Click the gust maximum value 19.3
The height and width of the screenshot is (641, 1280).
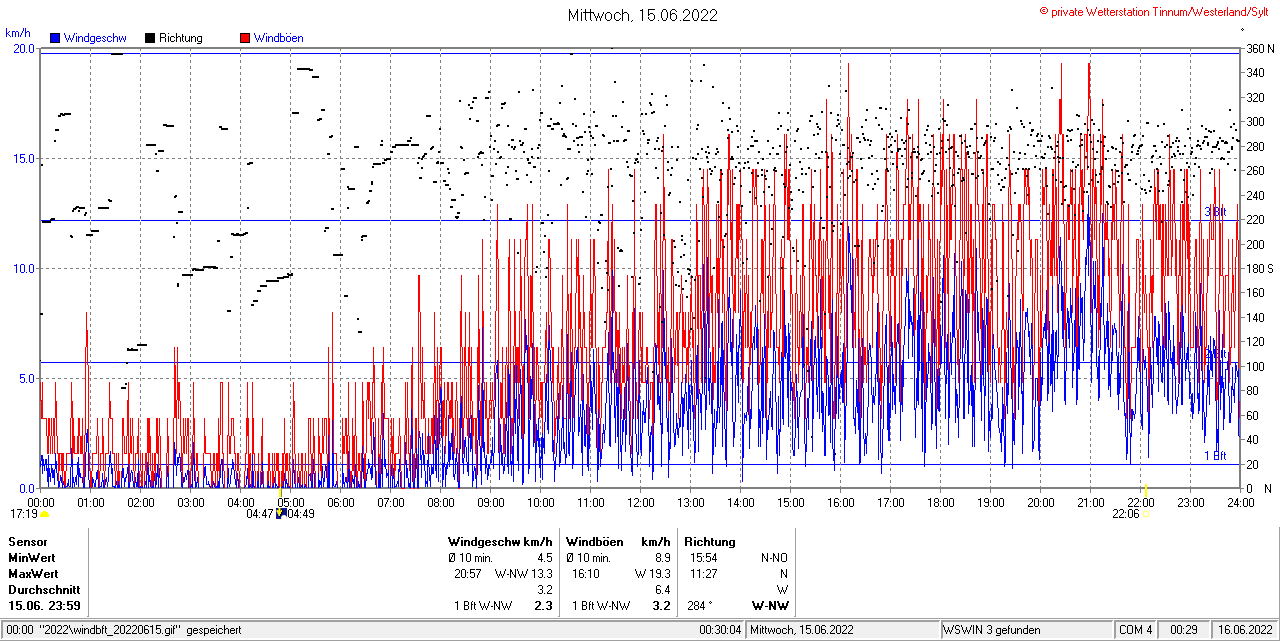coord(660,574)
